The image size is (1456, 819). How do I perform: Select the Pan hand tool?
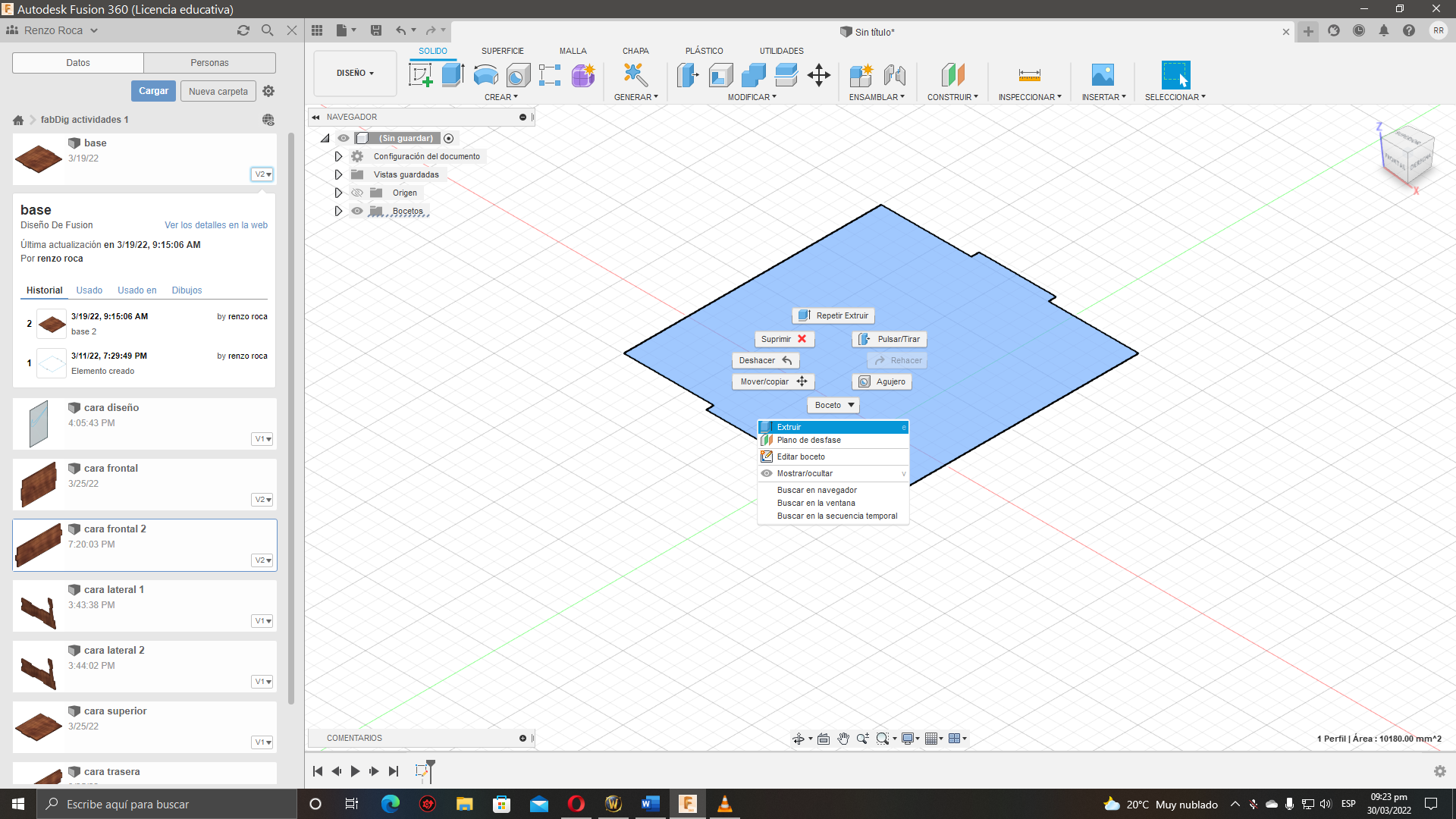pyautogui.click(x=843, y=739)
